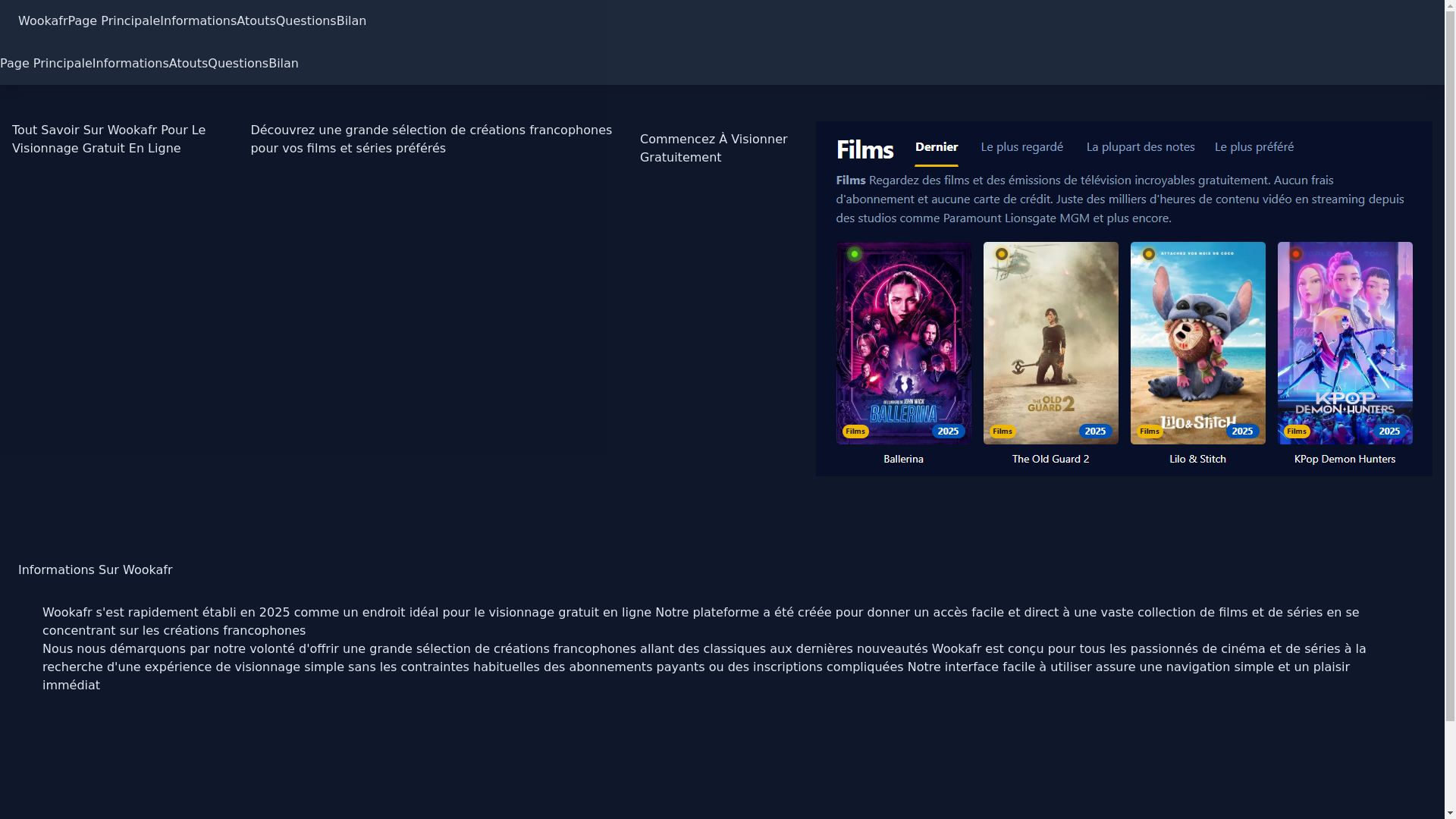Open the Le plus préféré tab
1456x819 pixels.
1254,147
